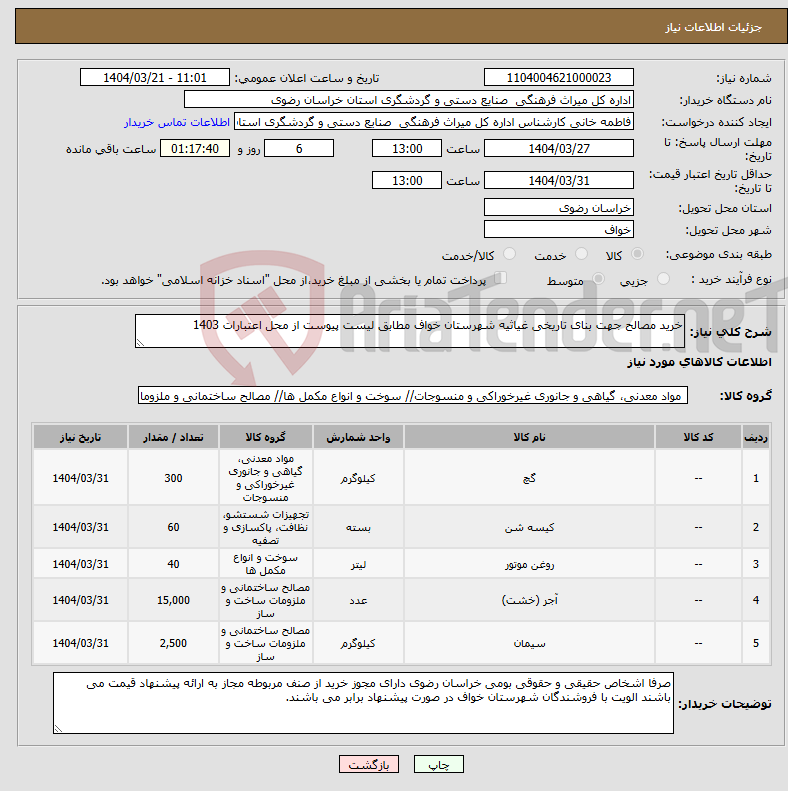The image size is (788, 791).
Task: Click the بازگشت (back) button
Action: tap(369, 764)
